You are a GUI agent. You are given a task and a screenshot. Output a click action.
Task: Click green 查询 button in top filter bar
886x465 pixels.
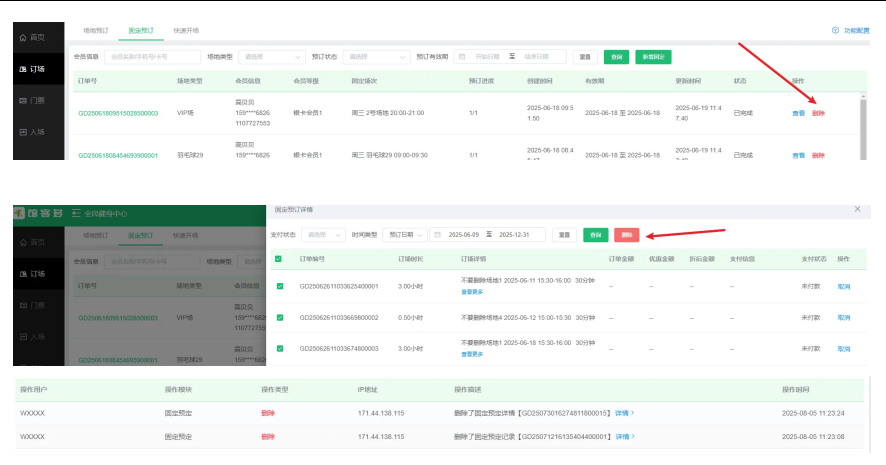pos(616,57)
